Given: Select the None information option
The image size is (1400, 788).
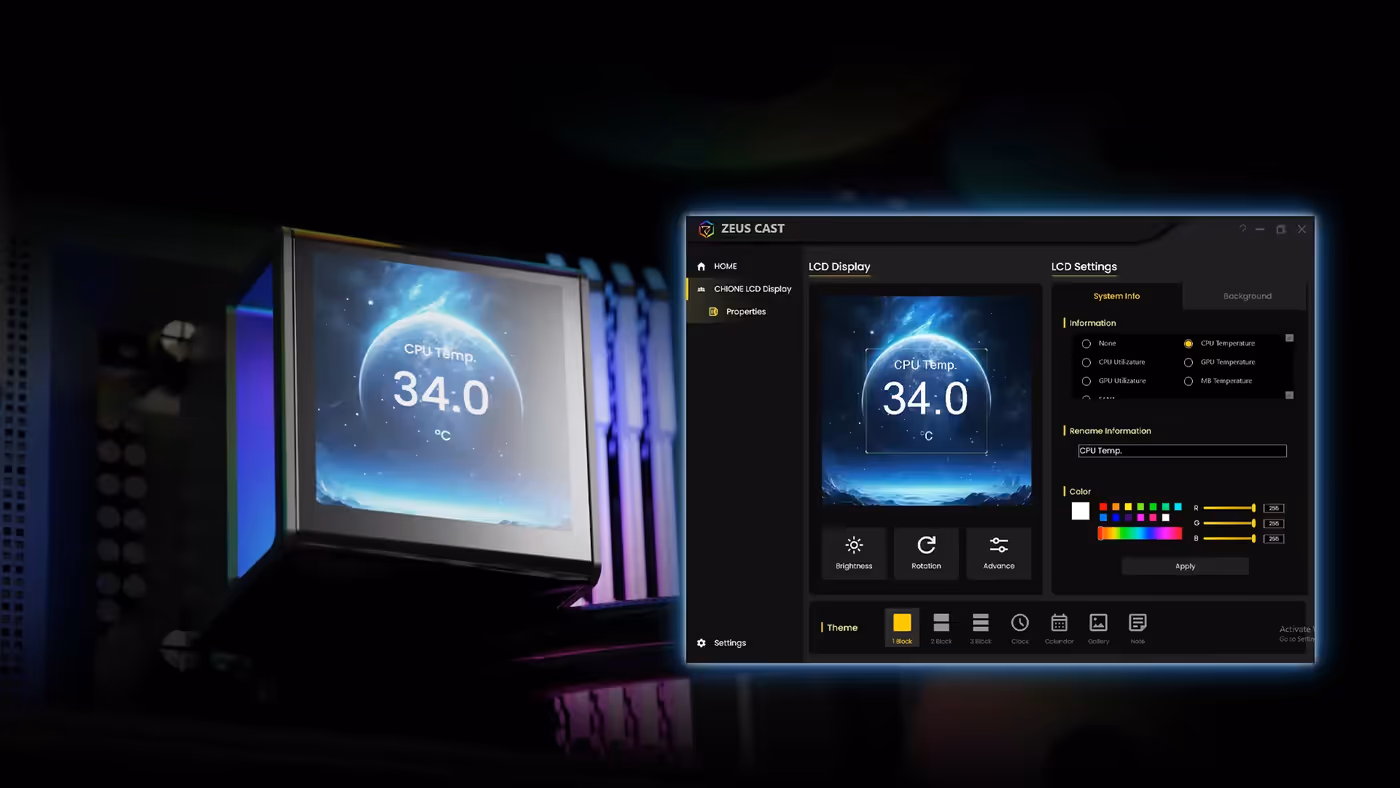Looking at the screenshot, I should coord(1087,344).
